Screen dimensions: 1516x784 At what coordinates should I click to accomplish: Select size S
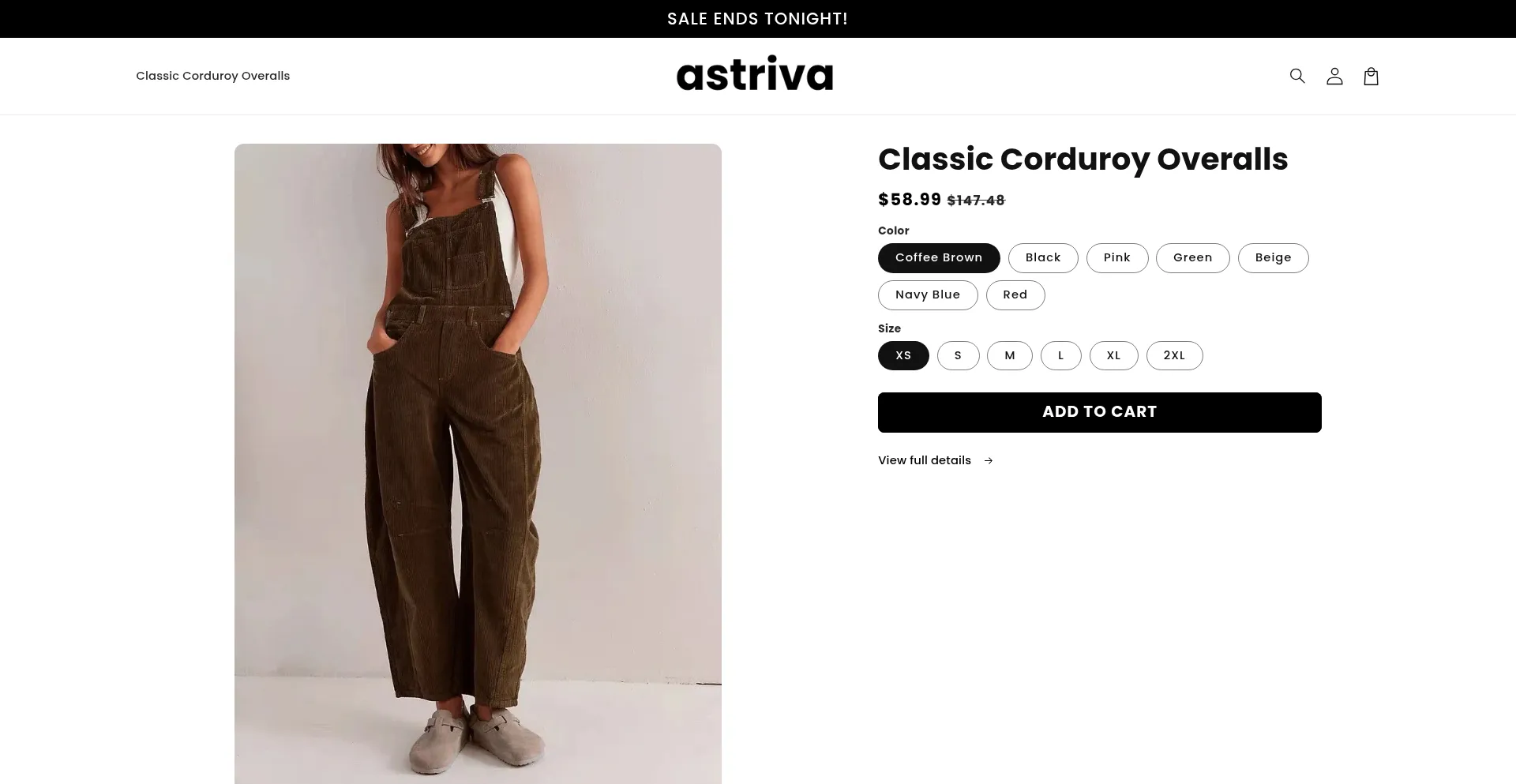coord(959,355)
